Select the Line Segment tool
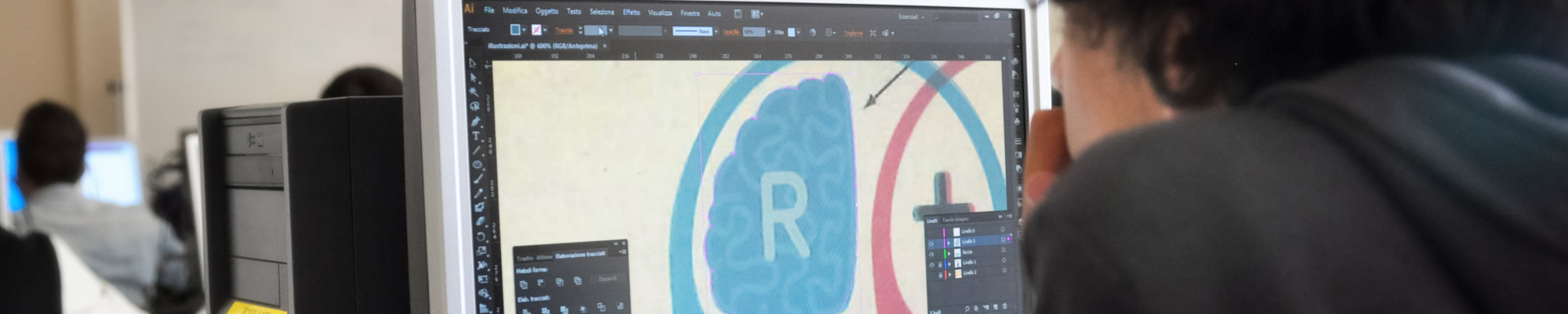 coord(477,149)
